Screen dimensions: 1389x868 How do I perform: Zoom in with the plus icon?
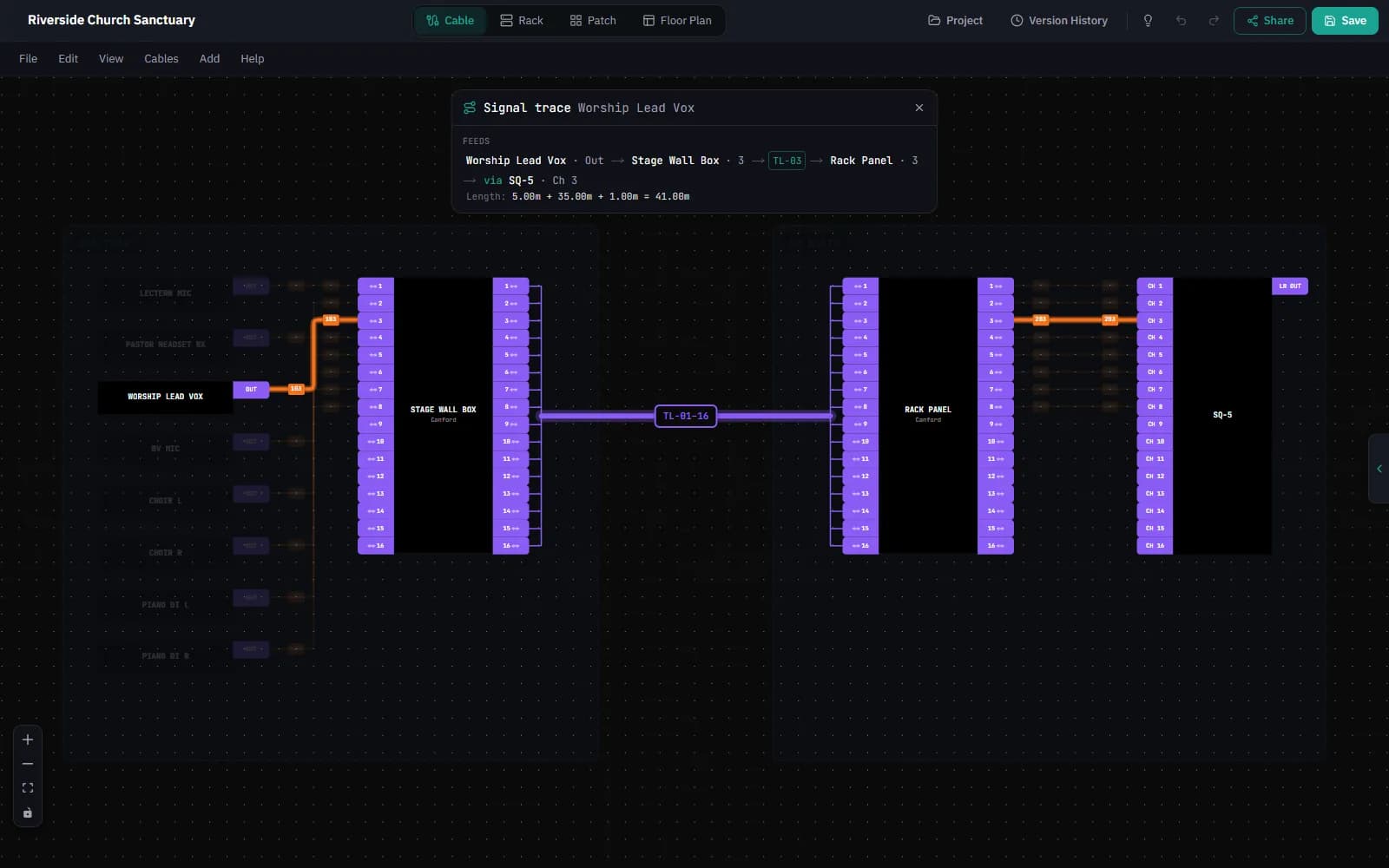(x=28, y=740)
